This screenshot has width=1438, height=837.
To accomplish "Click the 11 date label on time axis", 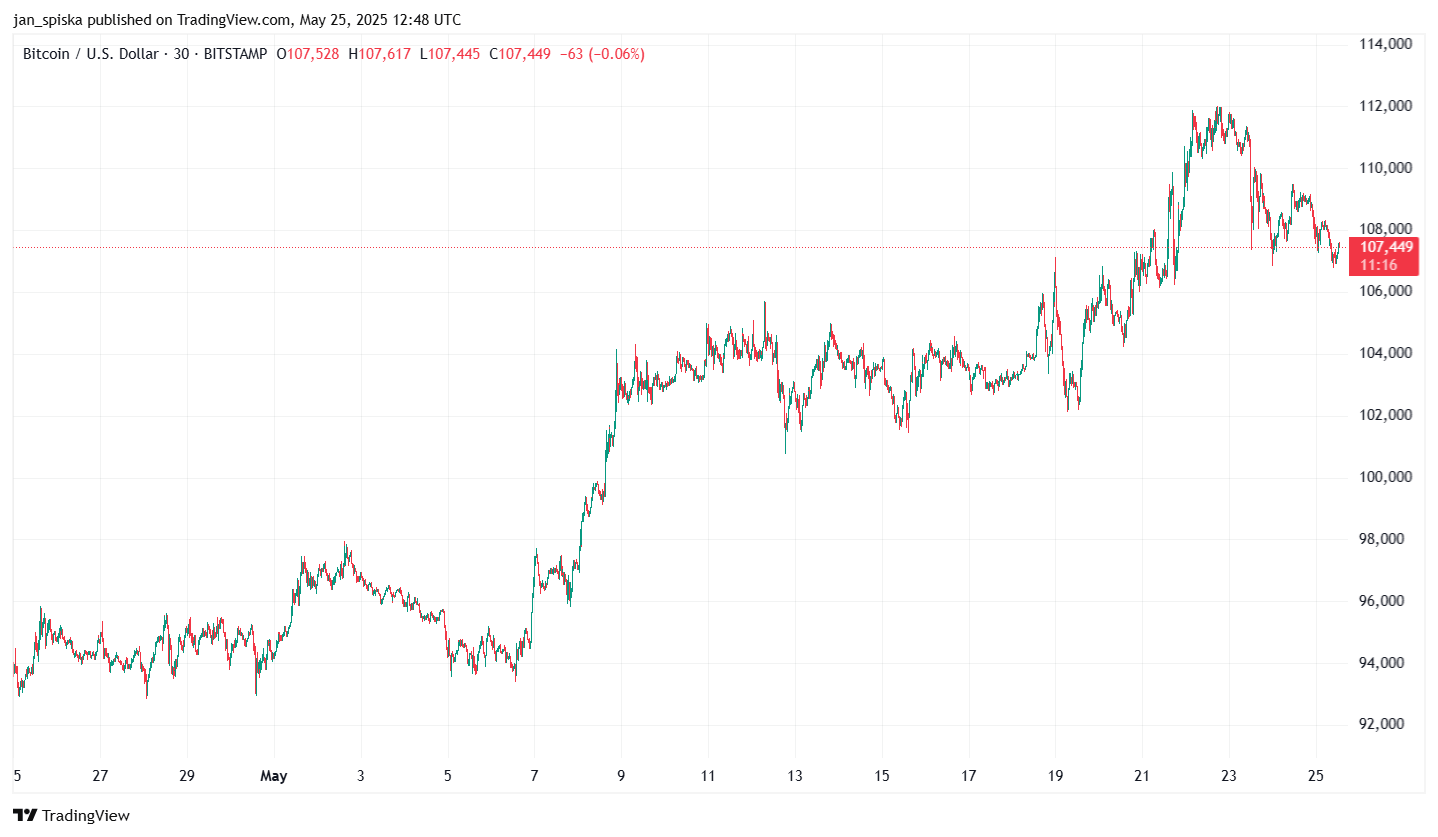I will (708, 776).
